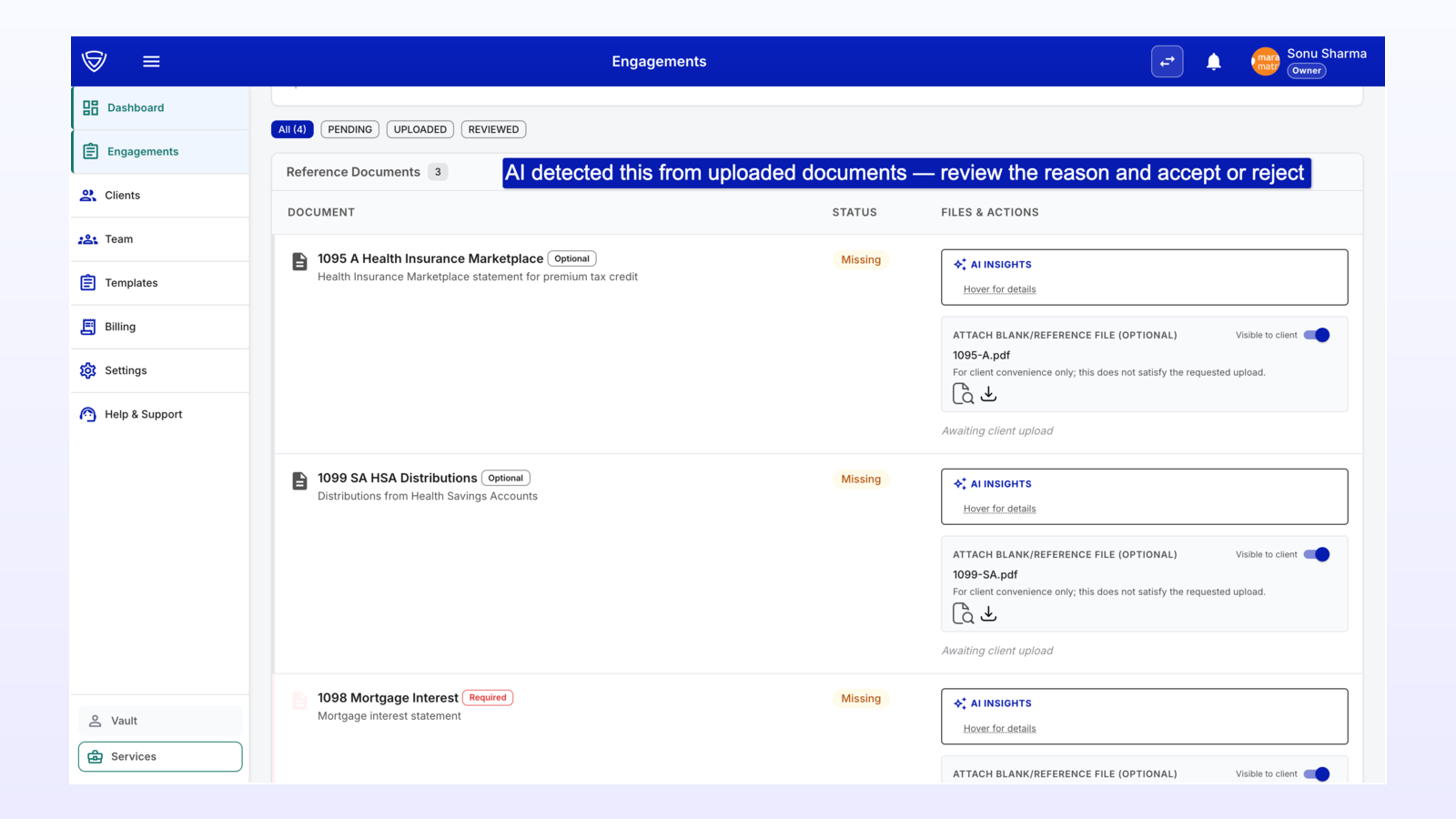Preview the 1095-A.pdf reference file
This screenshot has height=819, width=1456.
click(963, 394)
